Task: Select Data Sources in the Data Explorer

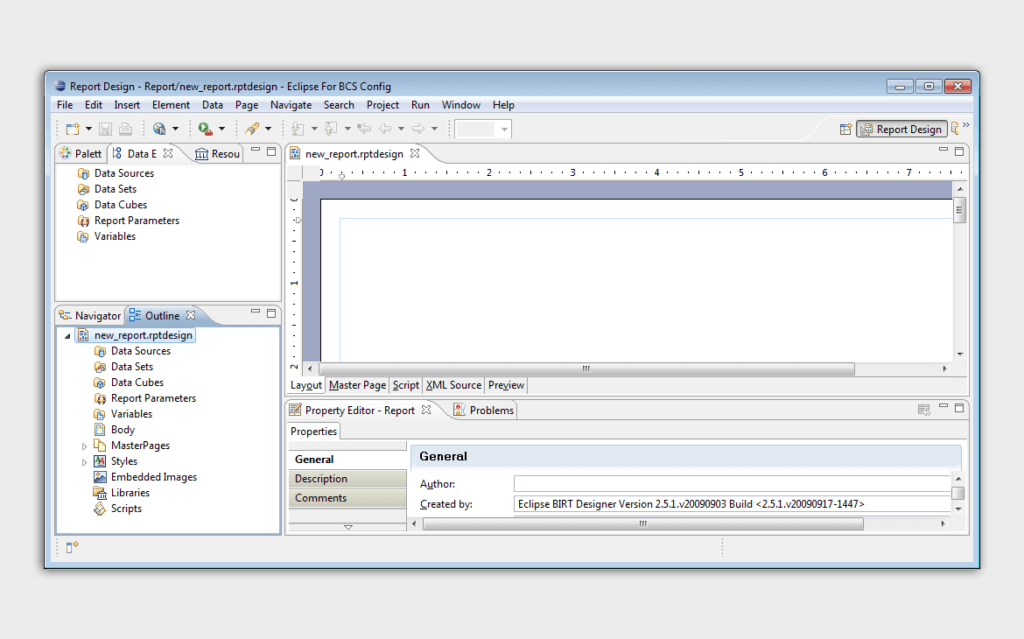Action: point(124,172)
